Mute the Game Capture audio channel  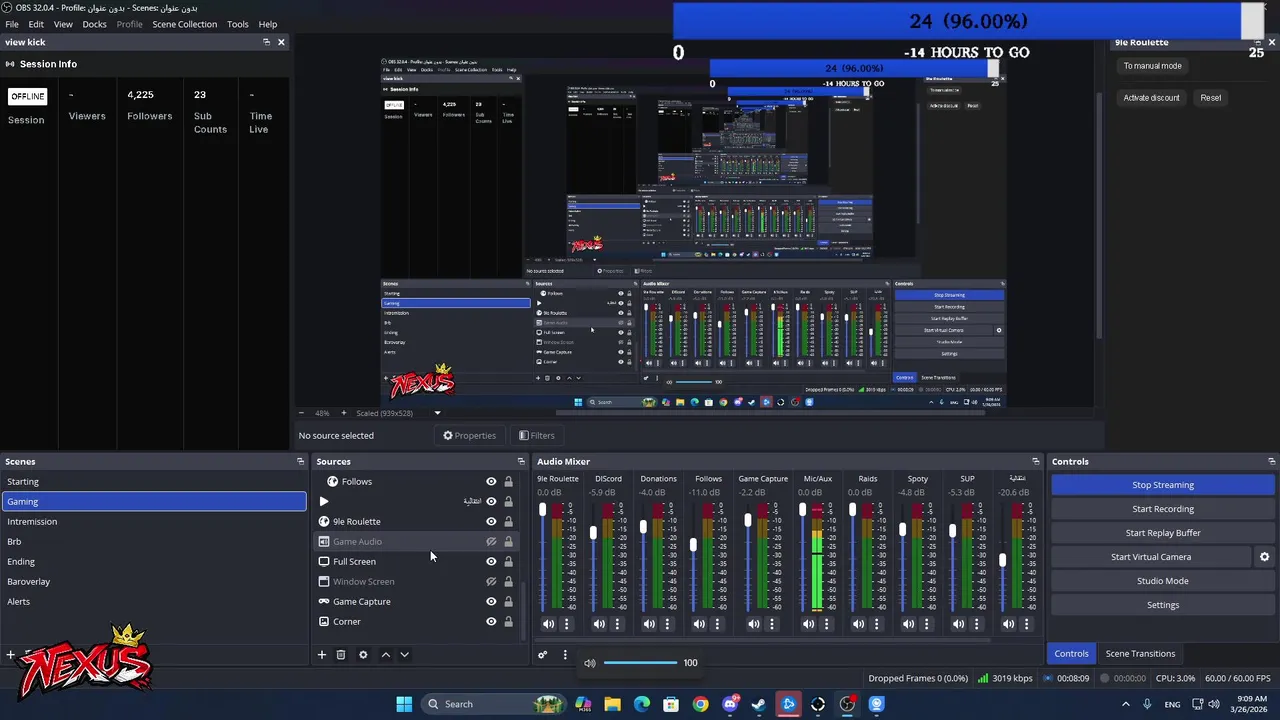(x=754, y=624)
